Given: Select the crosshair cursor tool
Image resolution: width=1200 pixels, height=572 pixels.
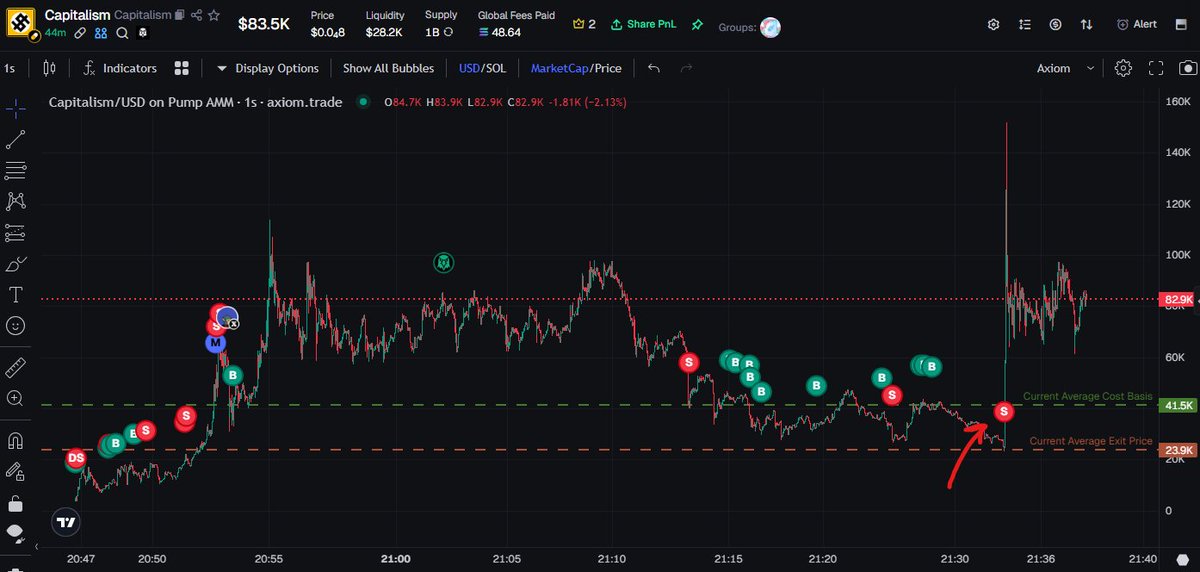Looking at the screenshot, I should coord(15,108).
